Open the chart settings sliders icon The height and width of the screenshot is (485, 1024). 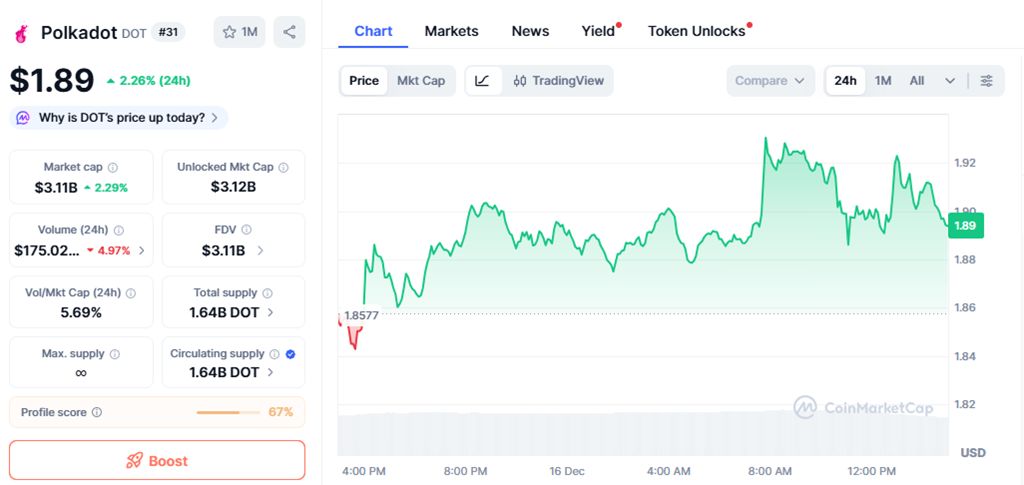click(987, 81)
